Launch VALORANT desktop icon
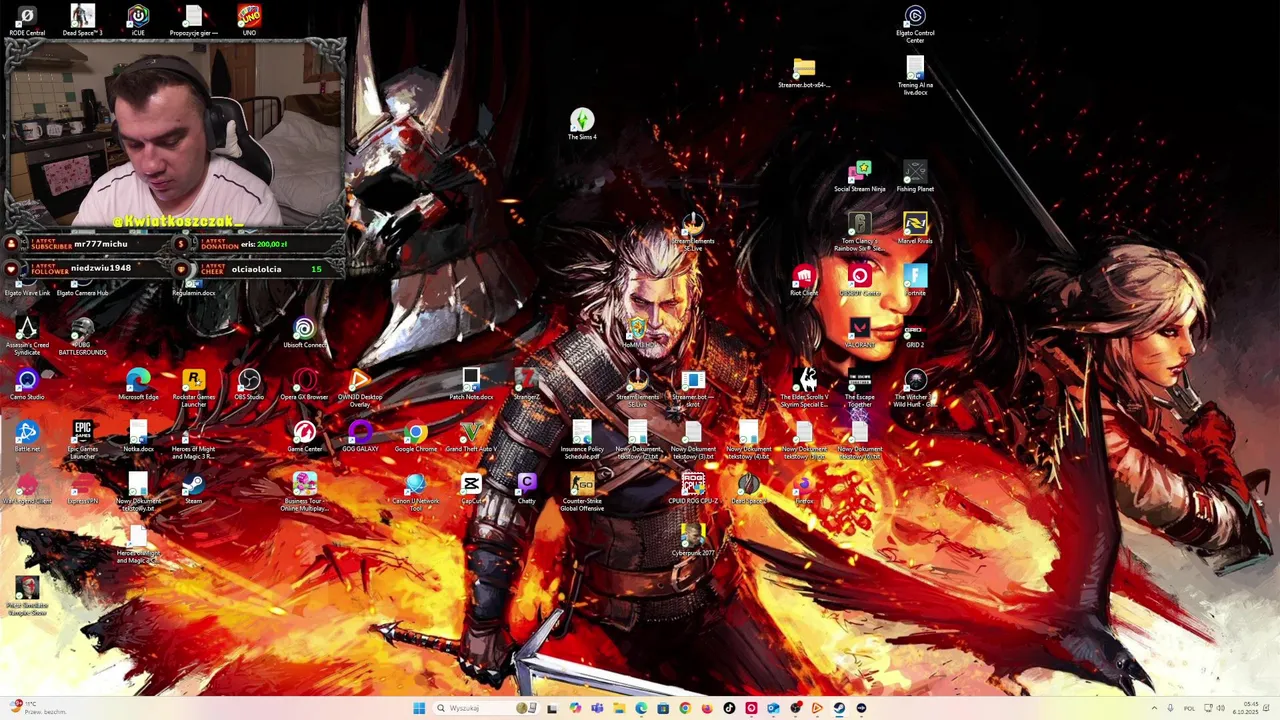 coord(860,333)
